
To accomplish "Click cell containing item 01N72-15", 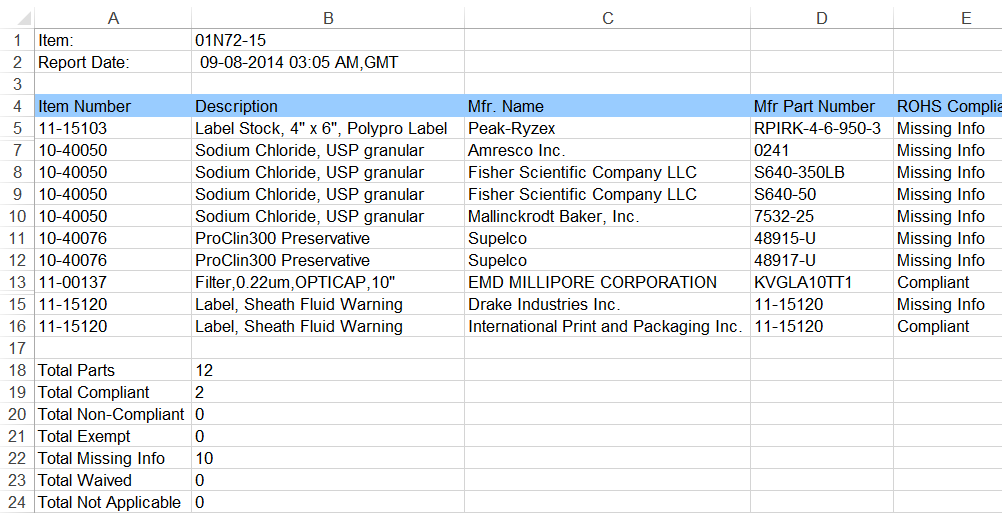I will tap(328, 40).
